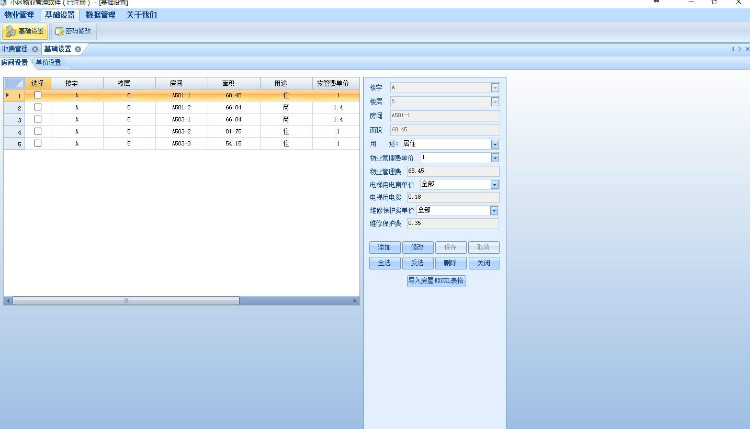The width and height of the screenshot is (750, 429).
Task: Sort by the 用途 column header
Action: coord(286,83)
